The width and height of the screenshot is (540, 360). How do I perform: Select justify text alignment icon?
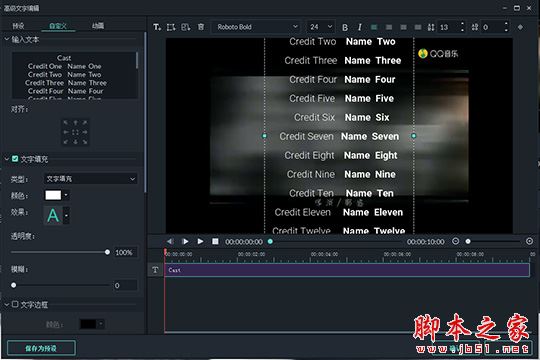pyautogui.click(x=418, y=27)
